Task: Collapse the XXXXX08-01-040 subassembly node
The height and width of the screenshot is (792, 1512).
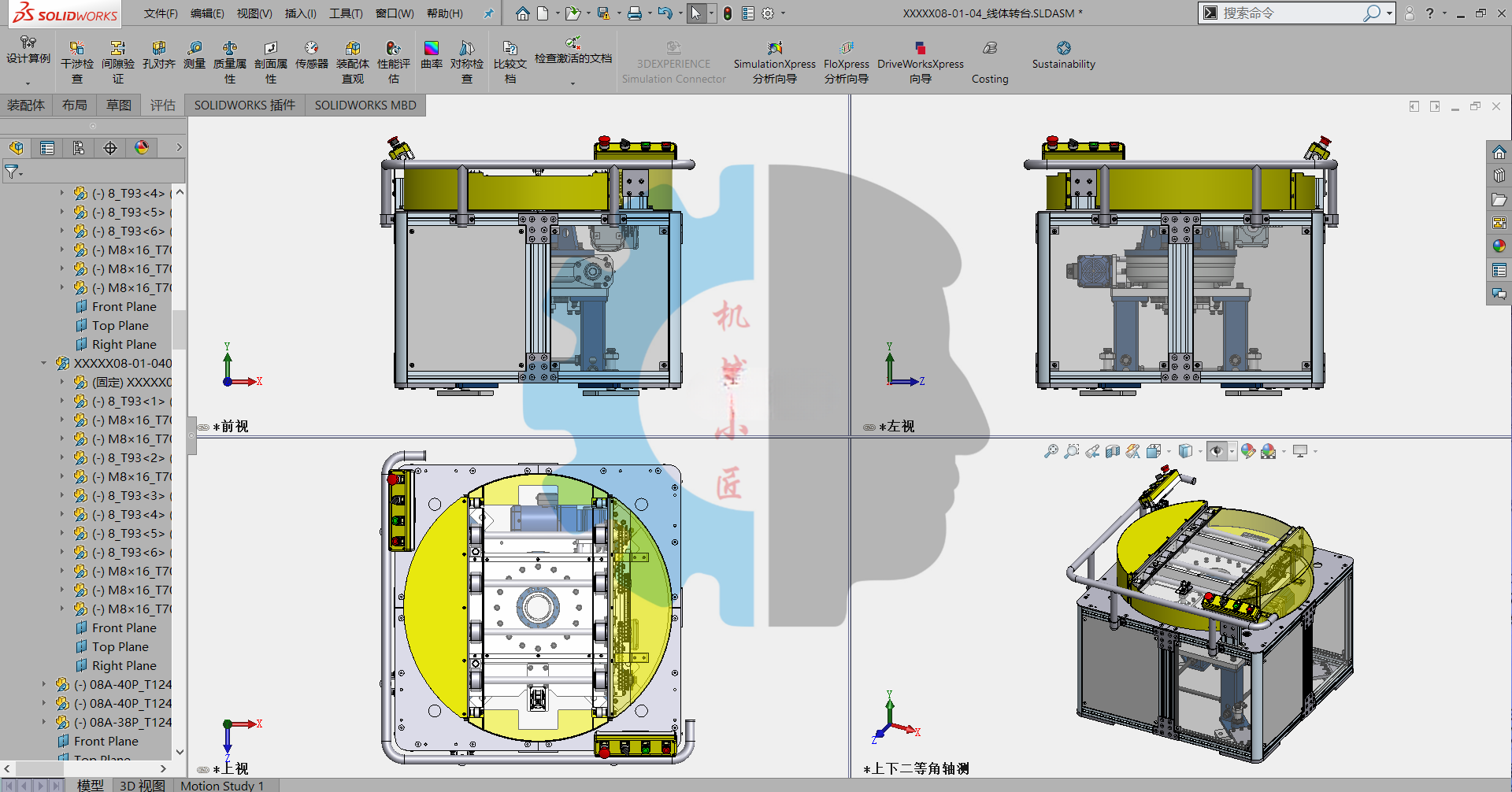Action: pyautogui.click(x=44, y=363)
